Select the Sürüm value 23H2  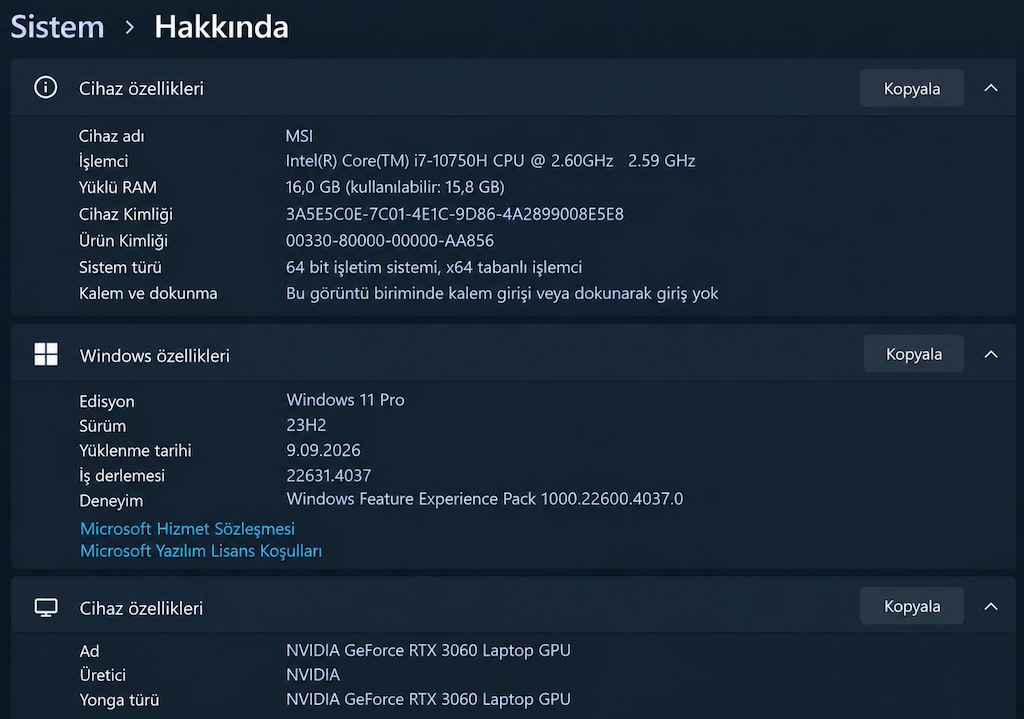coord(306,425)
